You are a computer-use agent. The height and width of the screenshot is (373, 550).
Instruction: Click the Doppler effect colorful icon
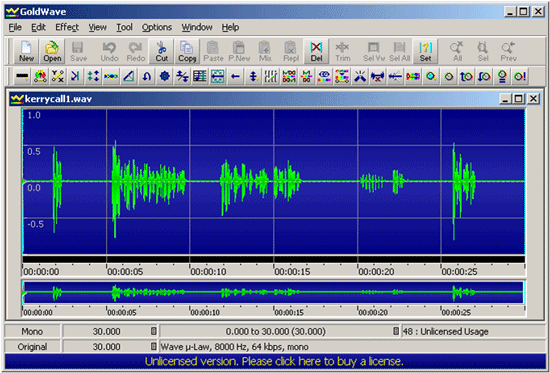[x=40, y=76]
